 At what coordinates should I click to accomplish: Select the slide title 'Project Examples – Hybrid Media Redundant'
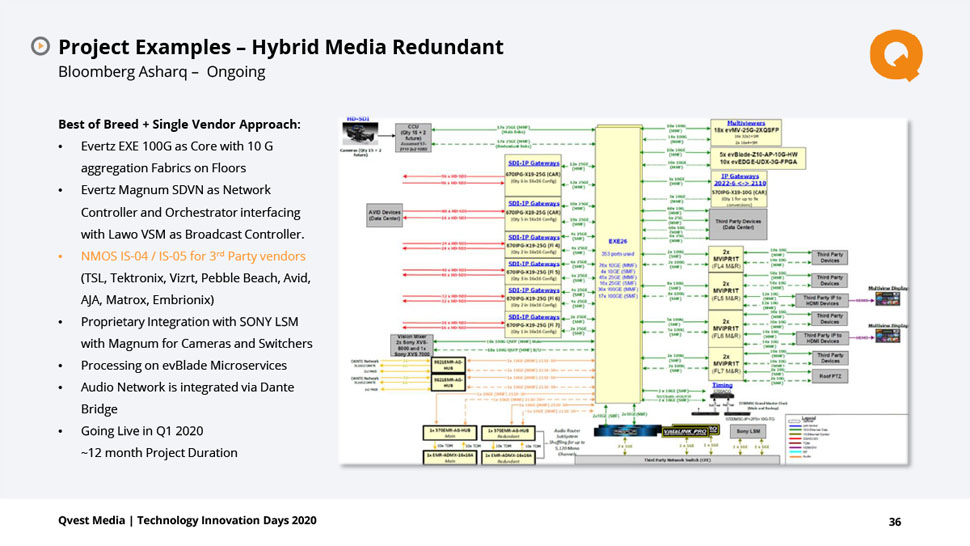click(x=281, y=47)
